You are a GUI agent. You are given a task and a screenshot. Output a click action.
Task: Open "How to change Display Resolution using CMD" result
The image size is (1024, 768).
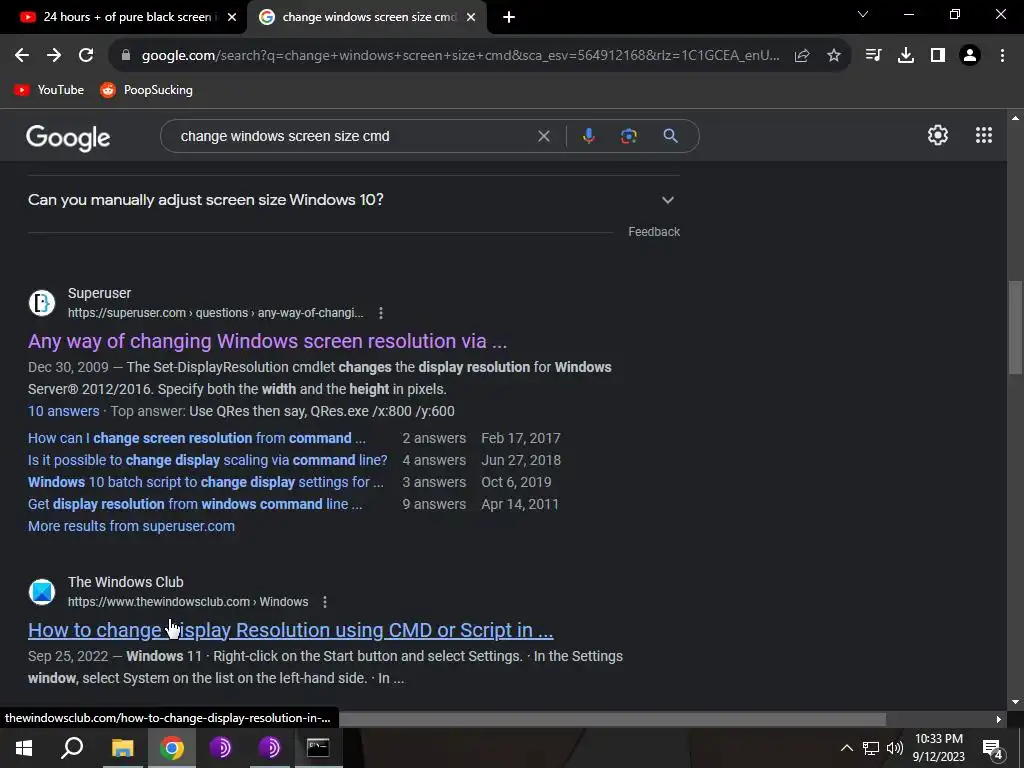coord(291,630)
